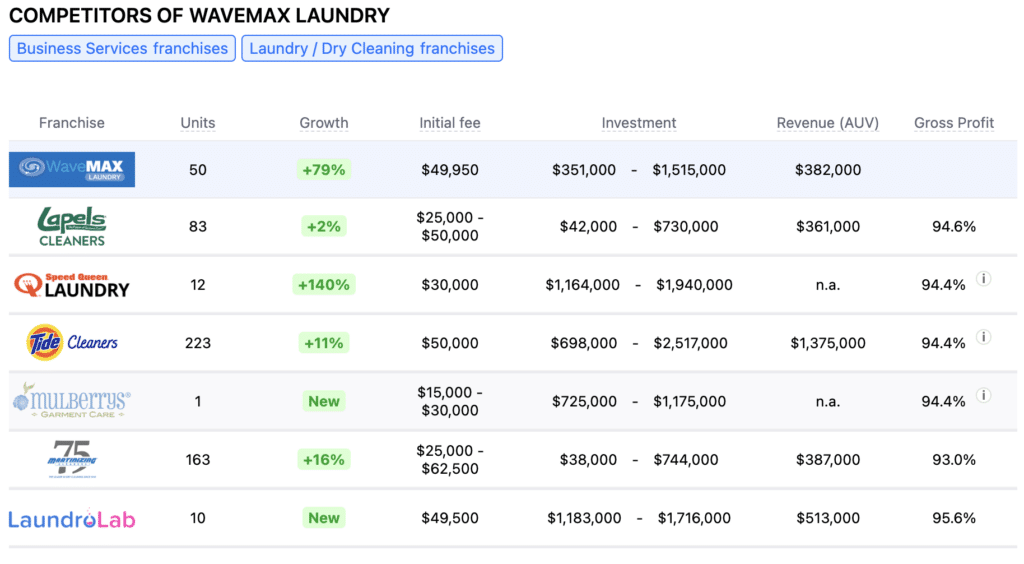This screenshot has height=564, width=1024.
Task: Click the $382,000 revenue value
Action: (827, 170)
